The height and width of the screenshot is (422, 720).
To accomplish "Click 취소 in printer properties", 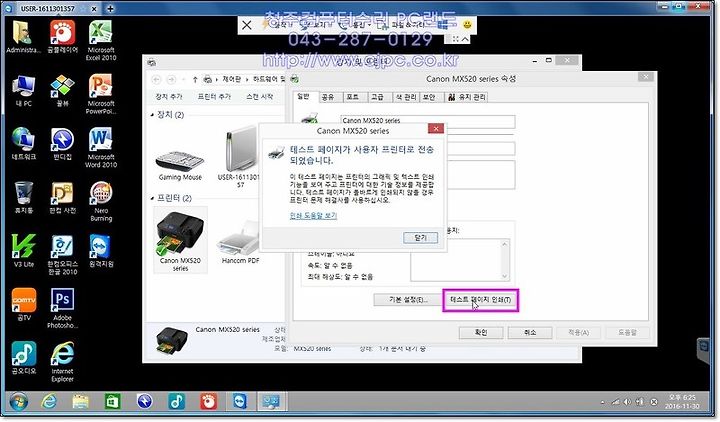I will tap(530, 332).
